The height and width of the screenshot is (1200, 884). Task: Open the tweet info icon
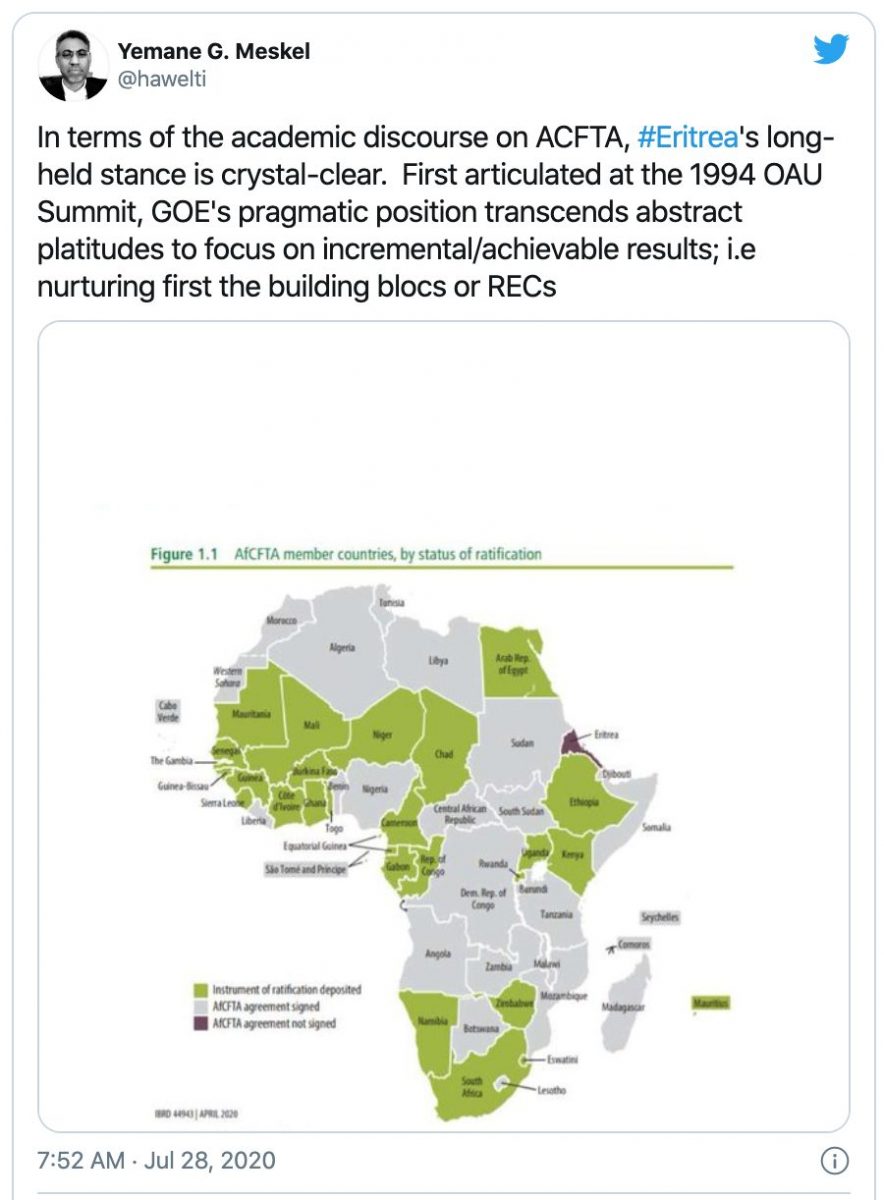(834, 1161)
